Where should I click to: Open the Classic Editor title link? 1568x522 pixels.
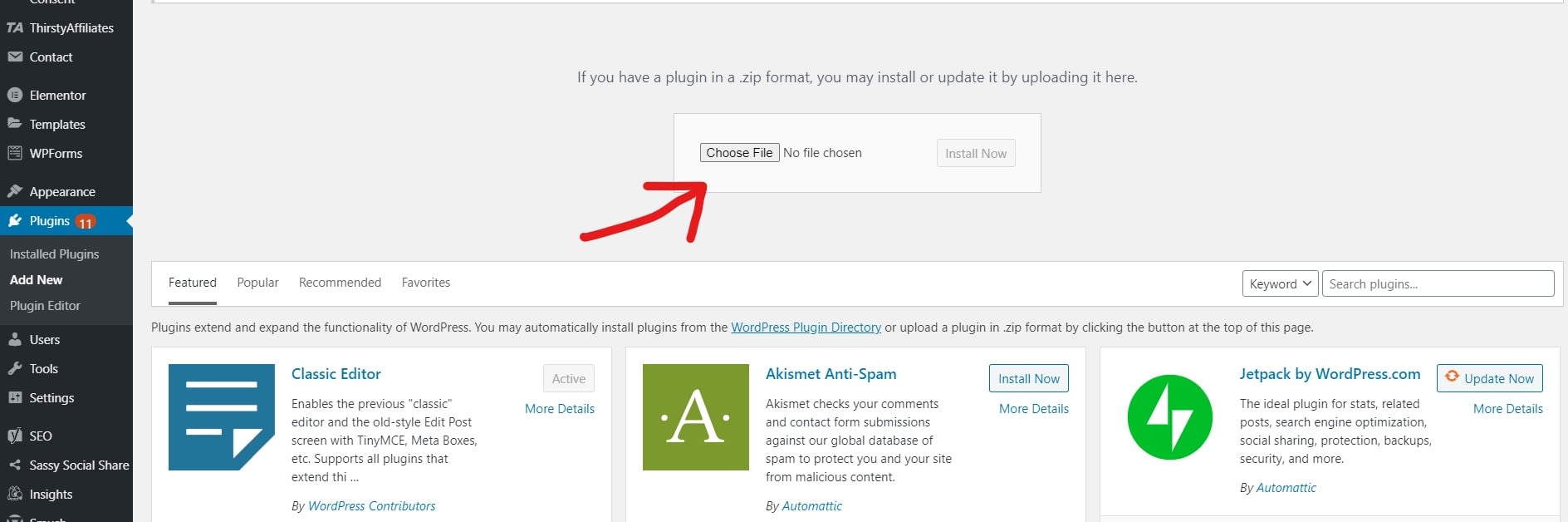pyautogui.click(x=336, y=374)
